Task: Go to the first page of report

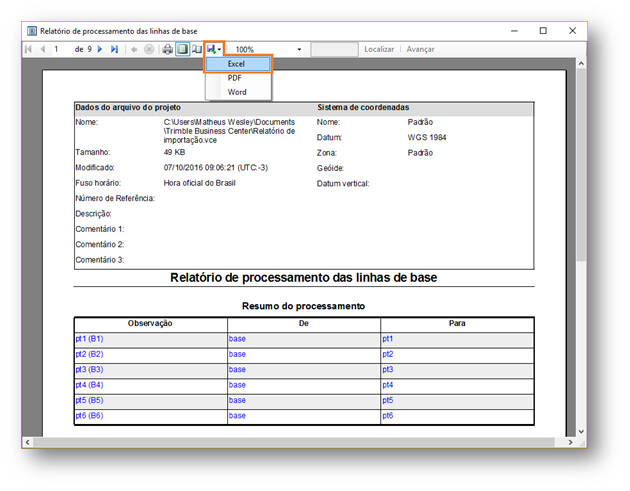Action: (28, 49)
